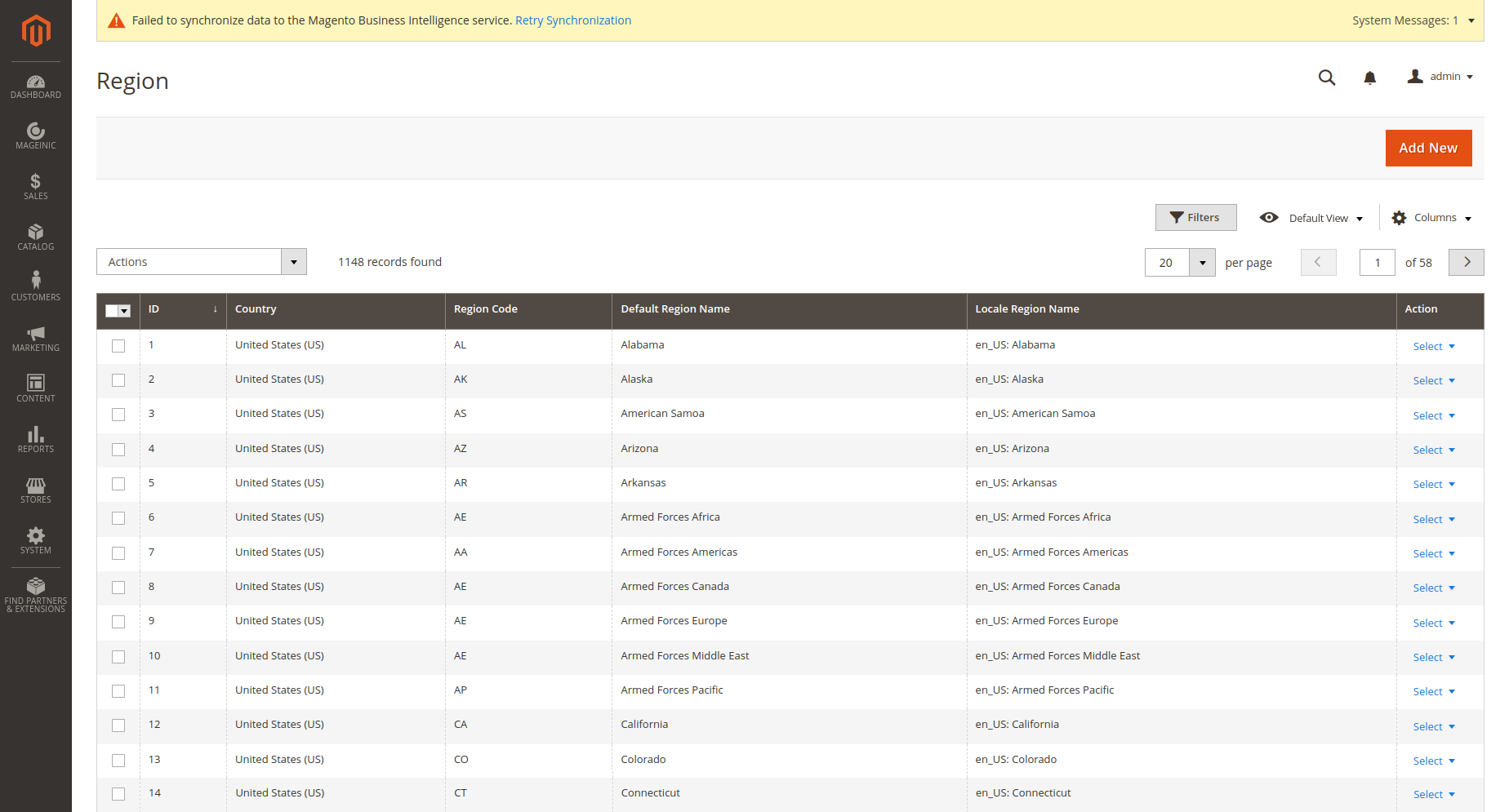
Task: Open the notifications bell icon
Action: 1369,78
